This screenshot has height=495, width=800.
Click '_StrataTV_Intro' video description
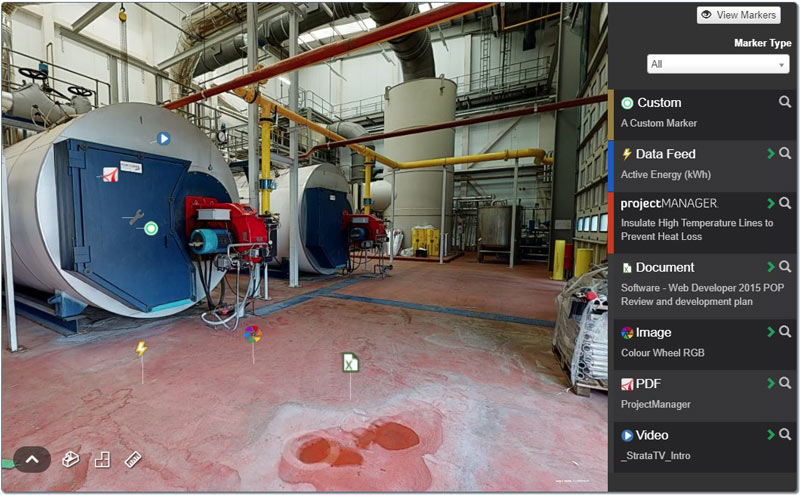656,456
